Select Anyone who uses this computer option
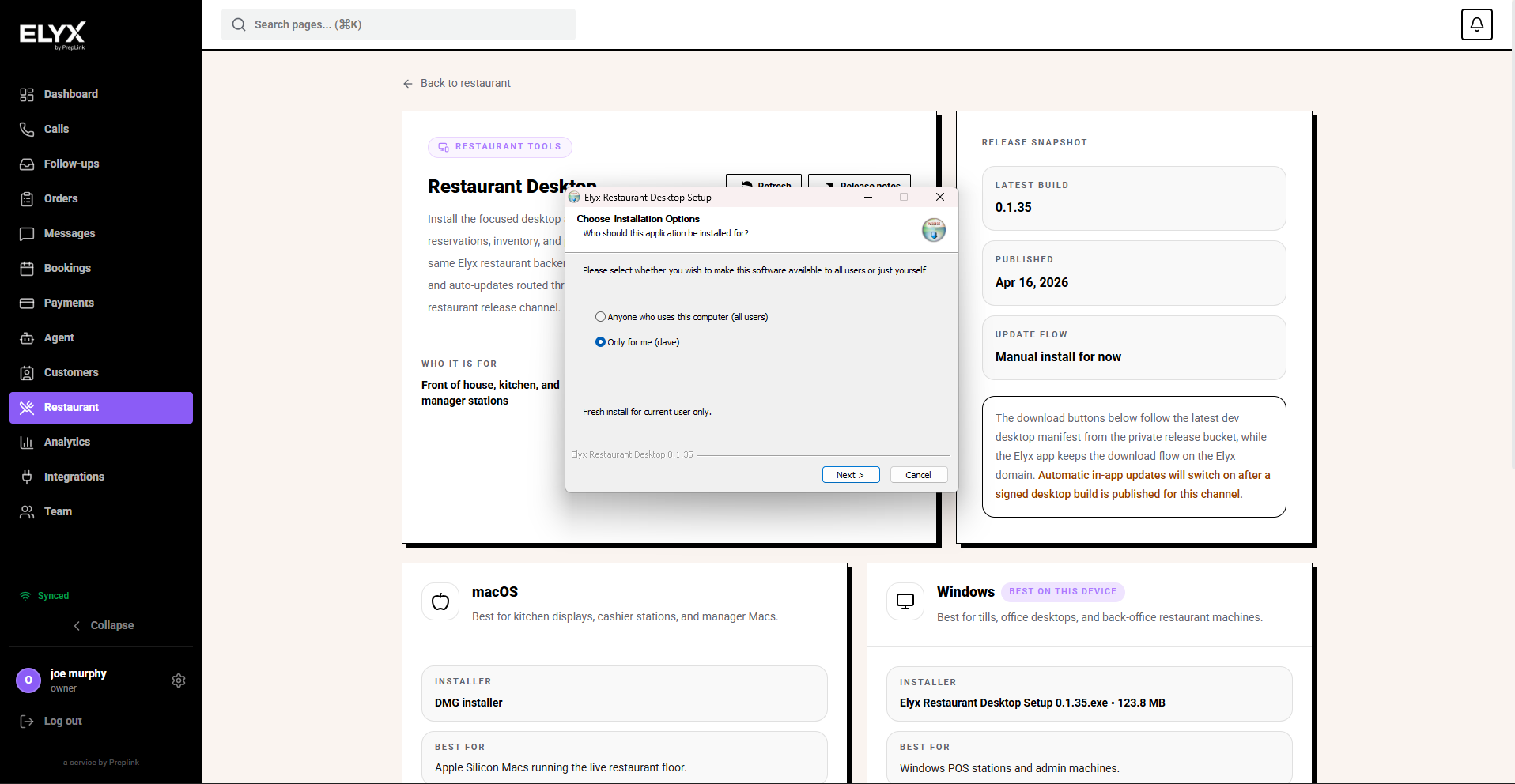The width and height of the screenshot is (1515, 784). (682, 317)
